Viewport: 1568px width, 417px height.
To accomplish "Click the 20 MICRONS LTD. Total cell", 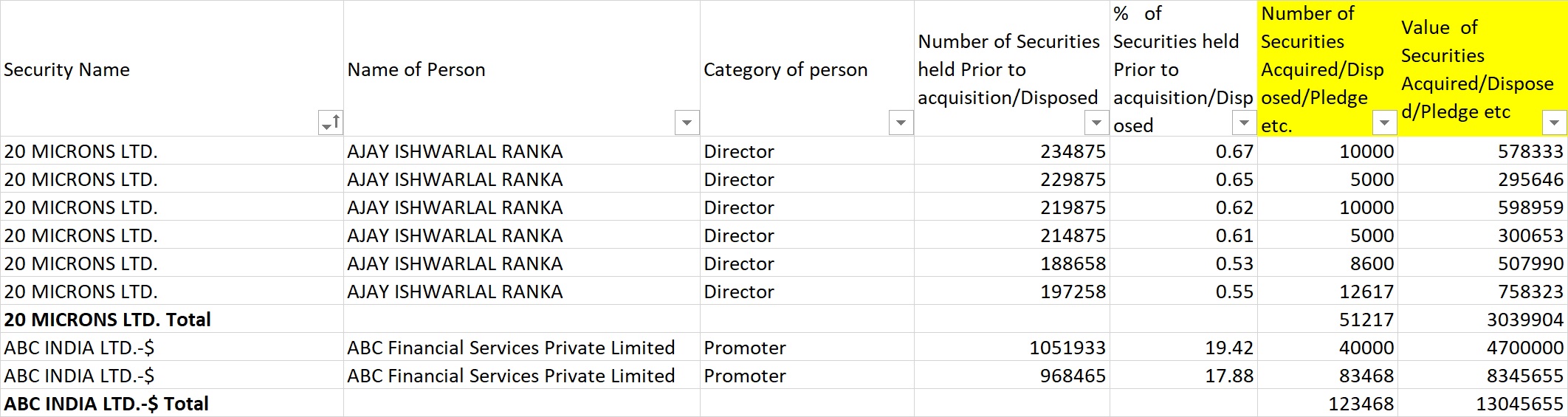I will tap(171, 320).
